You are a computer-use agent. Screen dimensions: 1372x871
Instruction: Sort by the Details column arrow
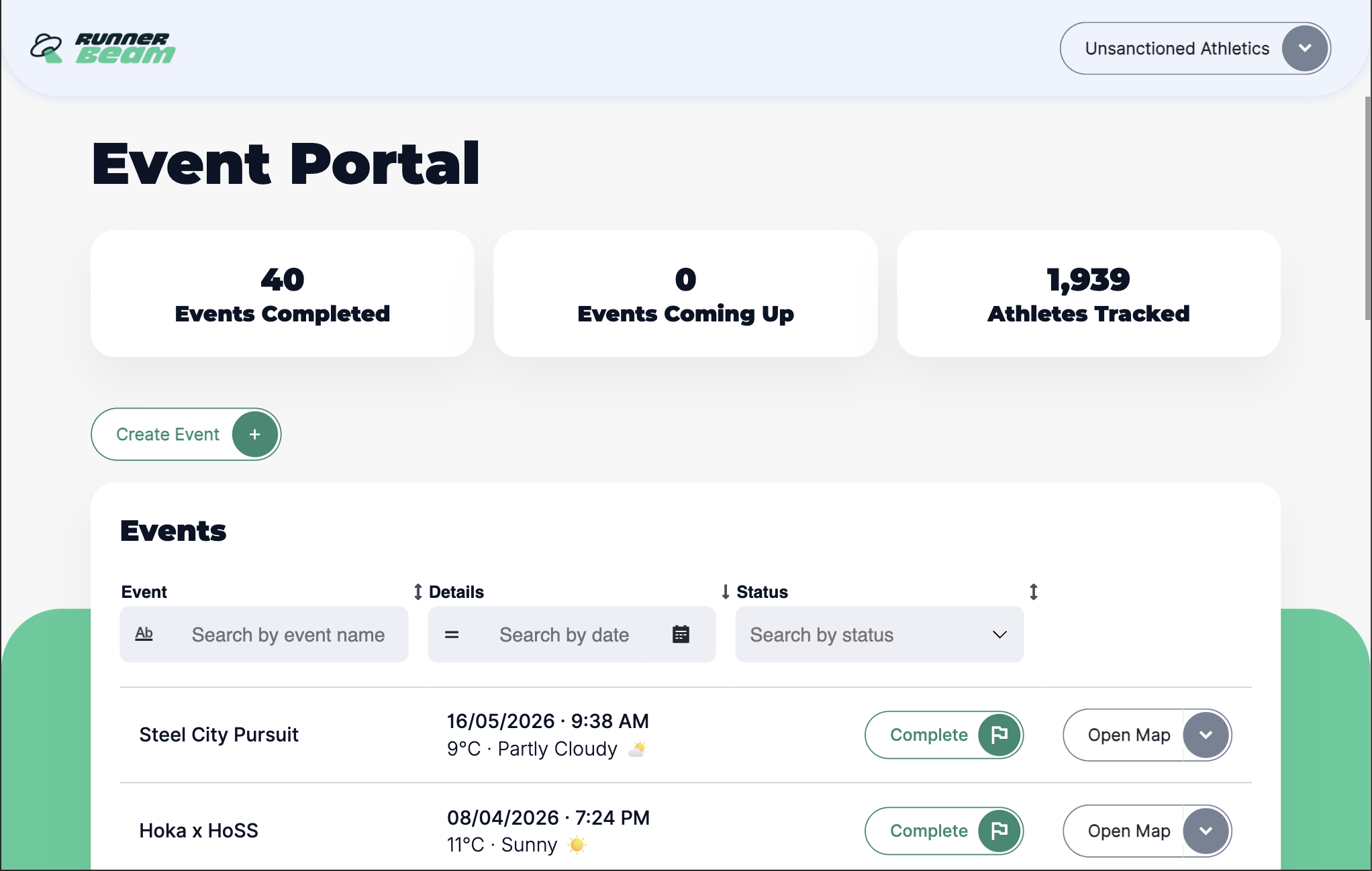726,592
